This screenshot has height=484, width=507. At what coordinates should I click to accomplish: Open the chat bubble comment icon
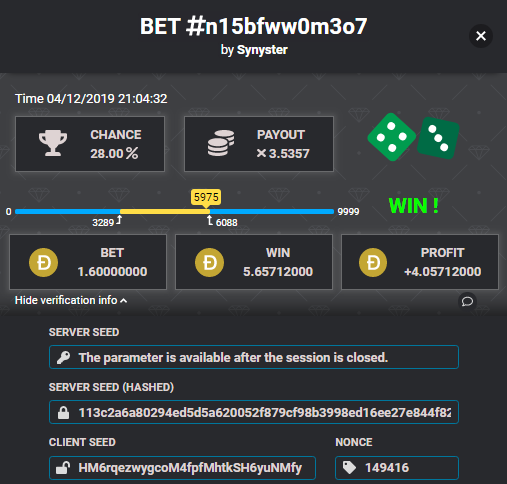467,301
